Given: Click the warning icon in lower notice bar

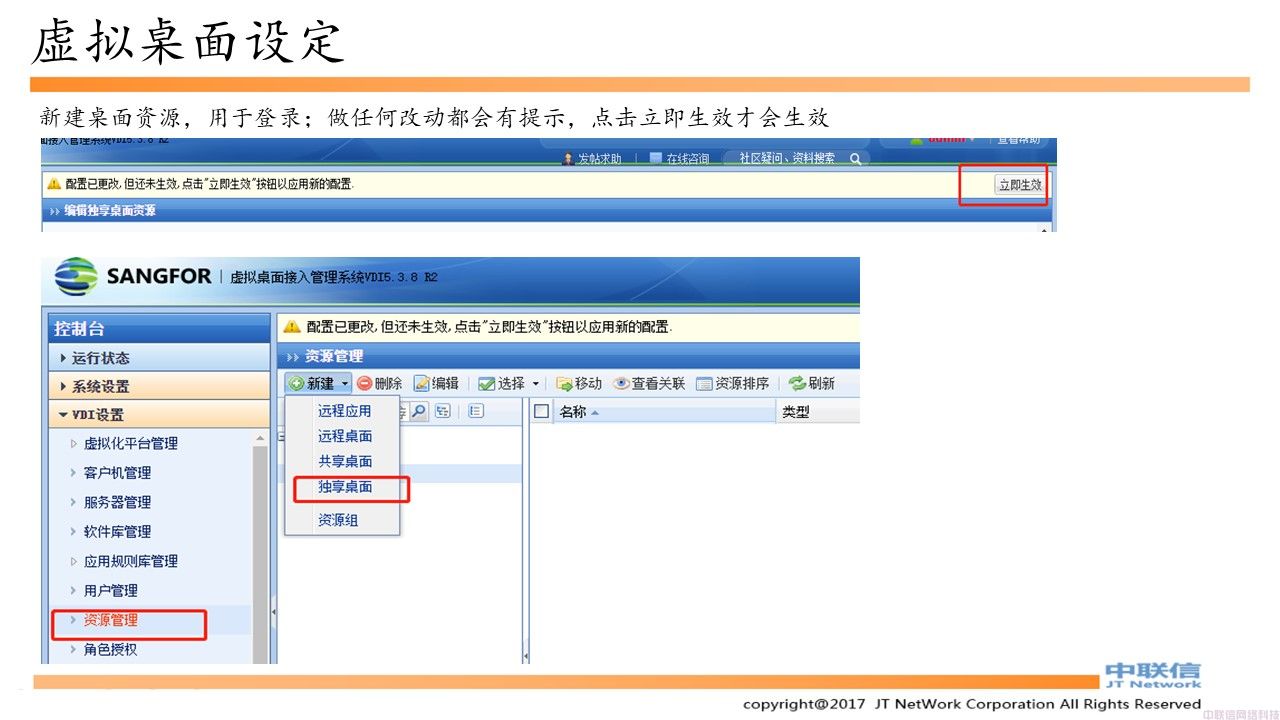Looking at the screenshot, I should pos(291,327).
